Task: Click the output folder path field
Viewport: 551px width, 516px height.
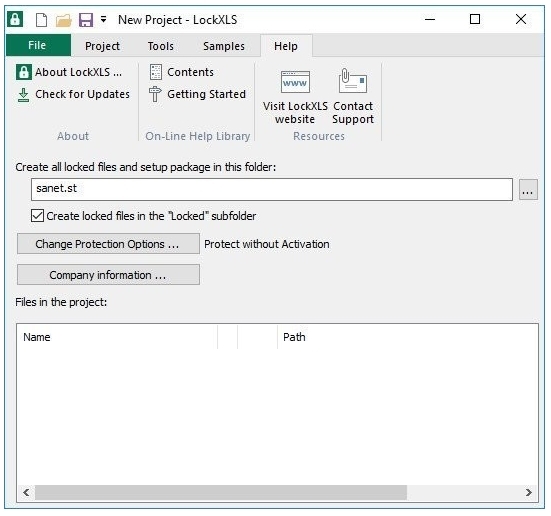Action: [x=272, y=189]
